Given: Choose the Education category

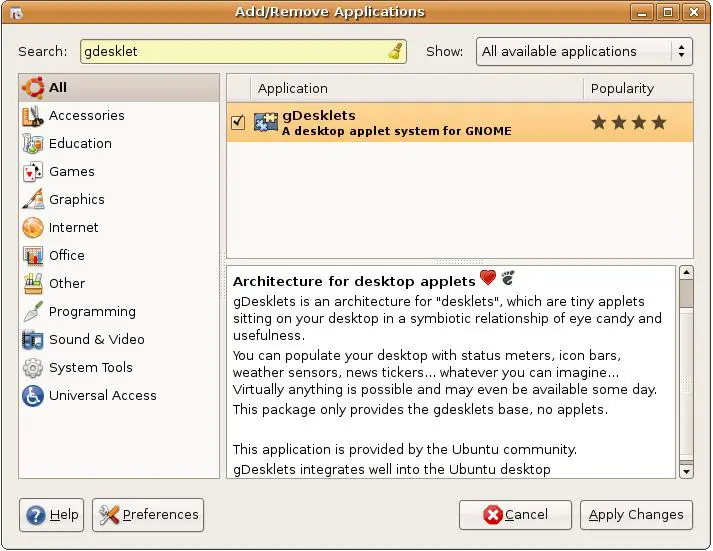Looking at the screenshot, I should tap(80, 144).
